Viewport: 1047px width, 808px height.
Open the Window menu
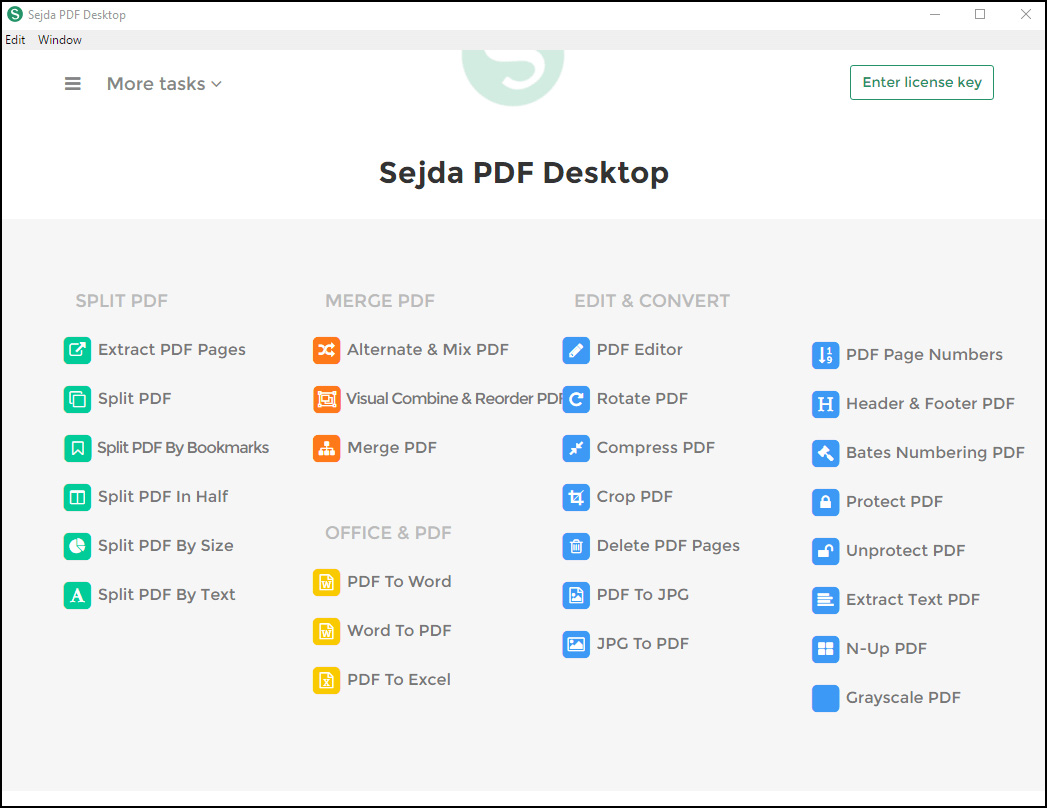(60, 40)
